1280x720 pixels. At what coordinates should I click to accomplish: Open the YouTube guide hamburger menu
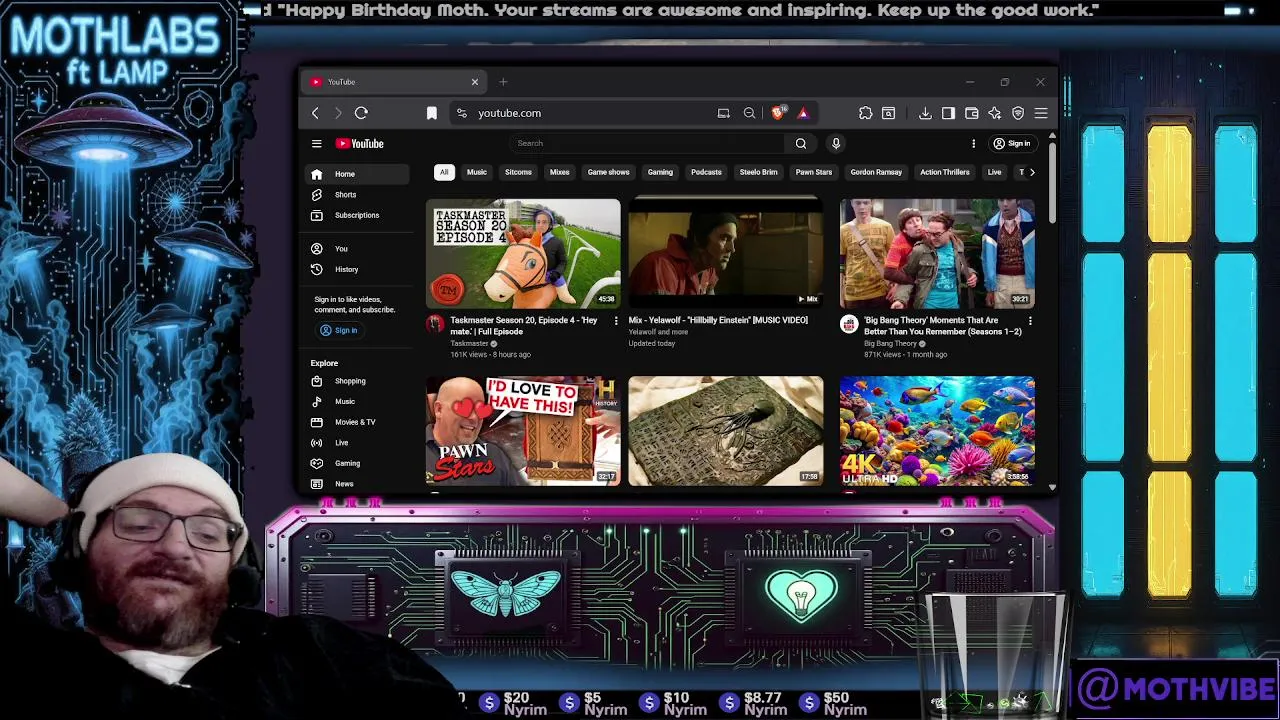pyautogui.click(x=316, y=143)
